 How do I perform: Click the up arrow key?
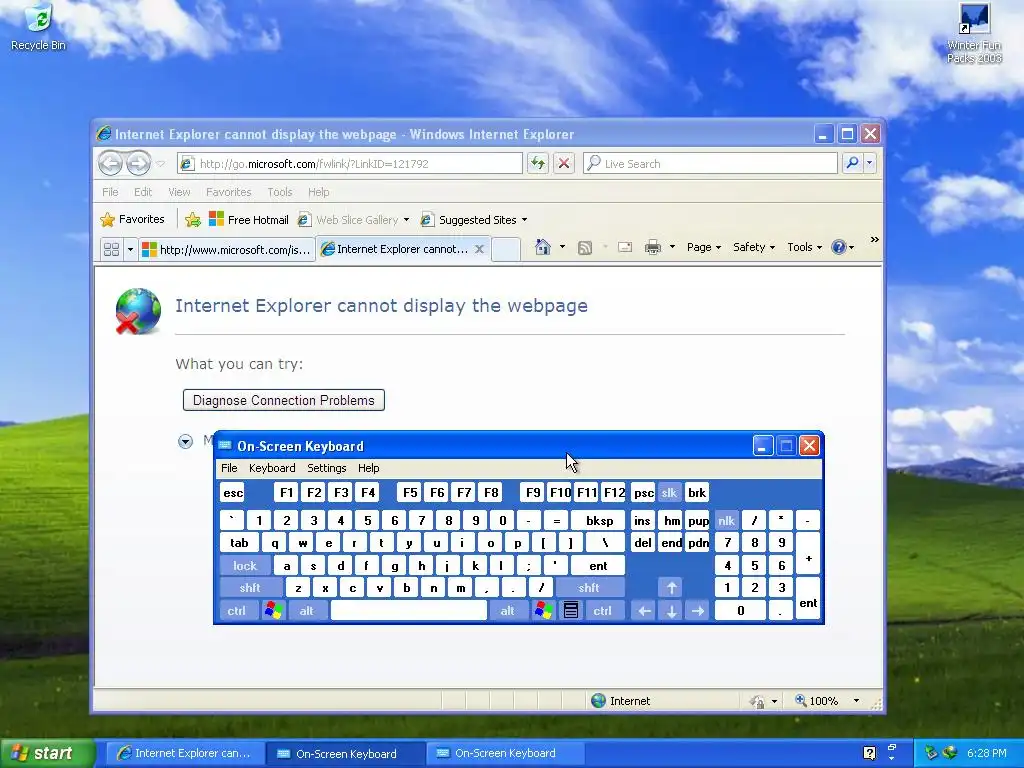671,588
